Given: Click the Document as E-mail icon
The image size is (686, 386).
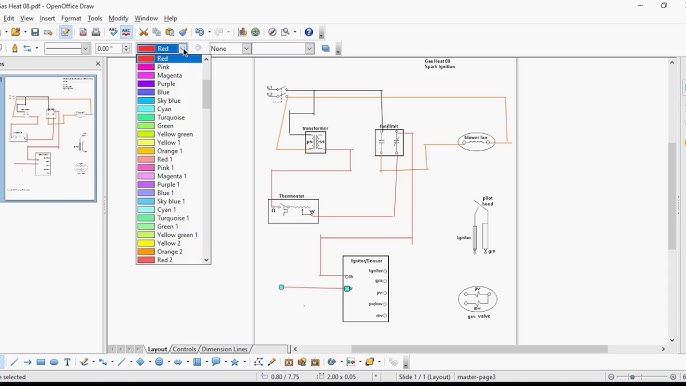Looking at the screenshot, I should (48, 32).
